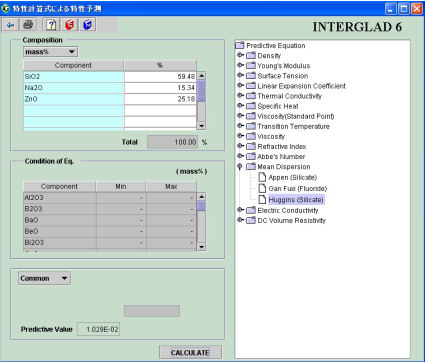The image size is (425, 363).
Task: Select Huggins (Silicate) equation
Action: coord(296,200)
